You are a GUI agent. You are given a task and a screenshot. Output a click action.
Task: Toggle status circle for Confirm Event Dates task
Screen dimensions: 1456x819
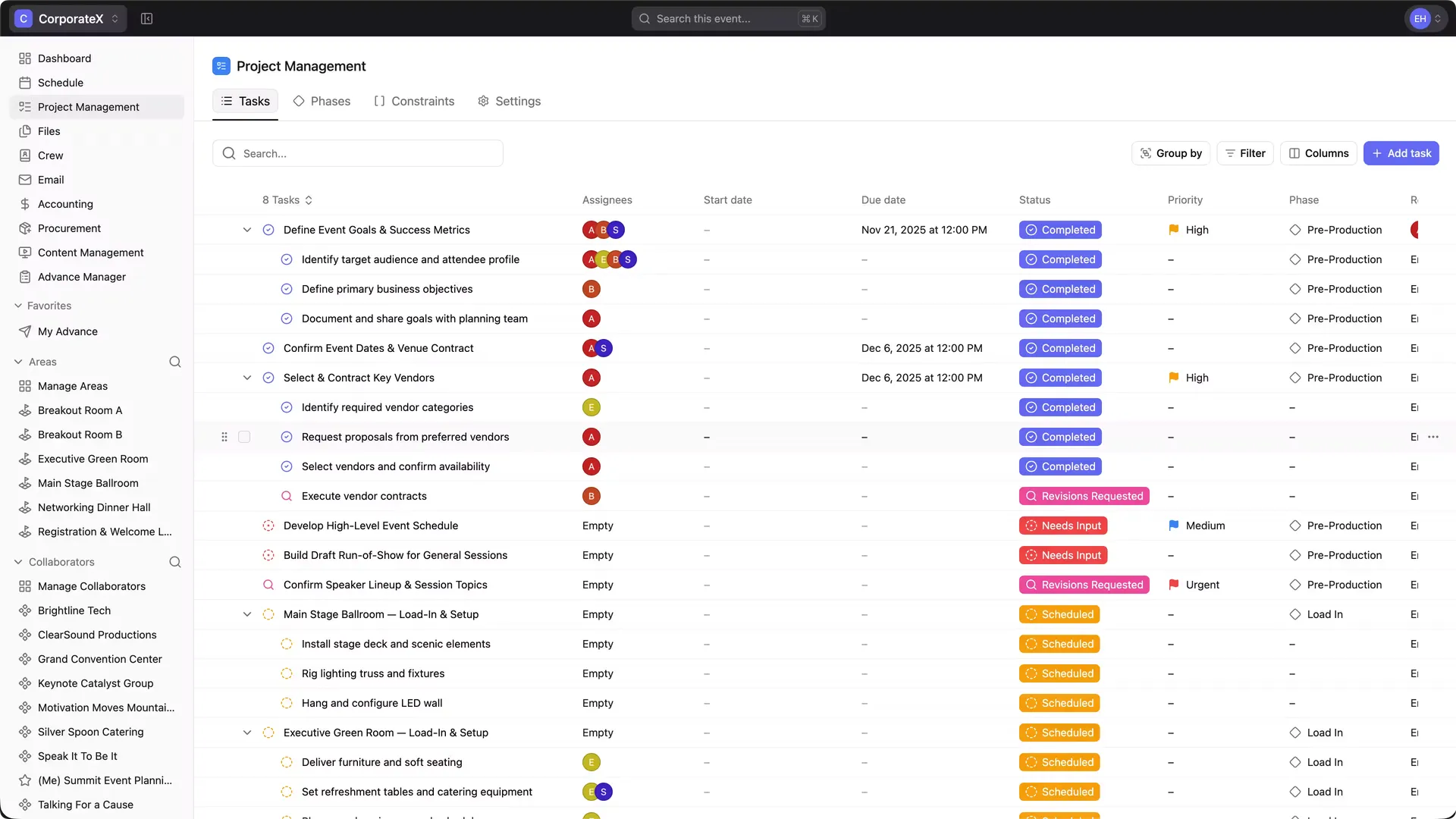[268, 348]
